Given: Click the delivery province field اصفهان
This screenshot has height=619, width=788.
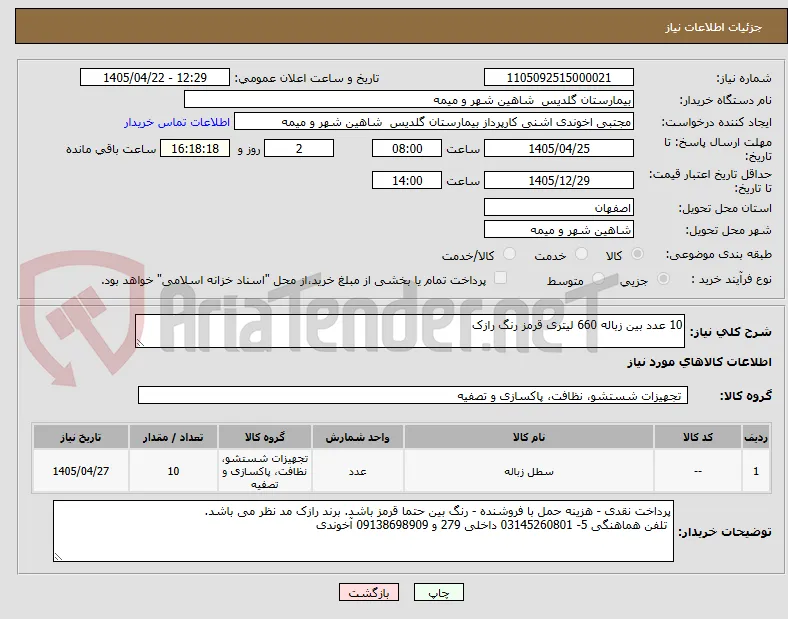Looking at the screenshot, I should tap(558, 208).
